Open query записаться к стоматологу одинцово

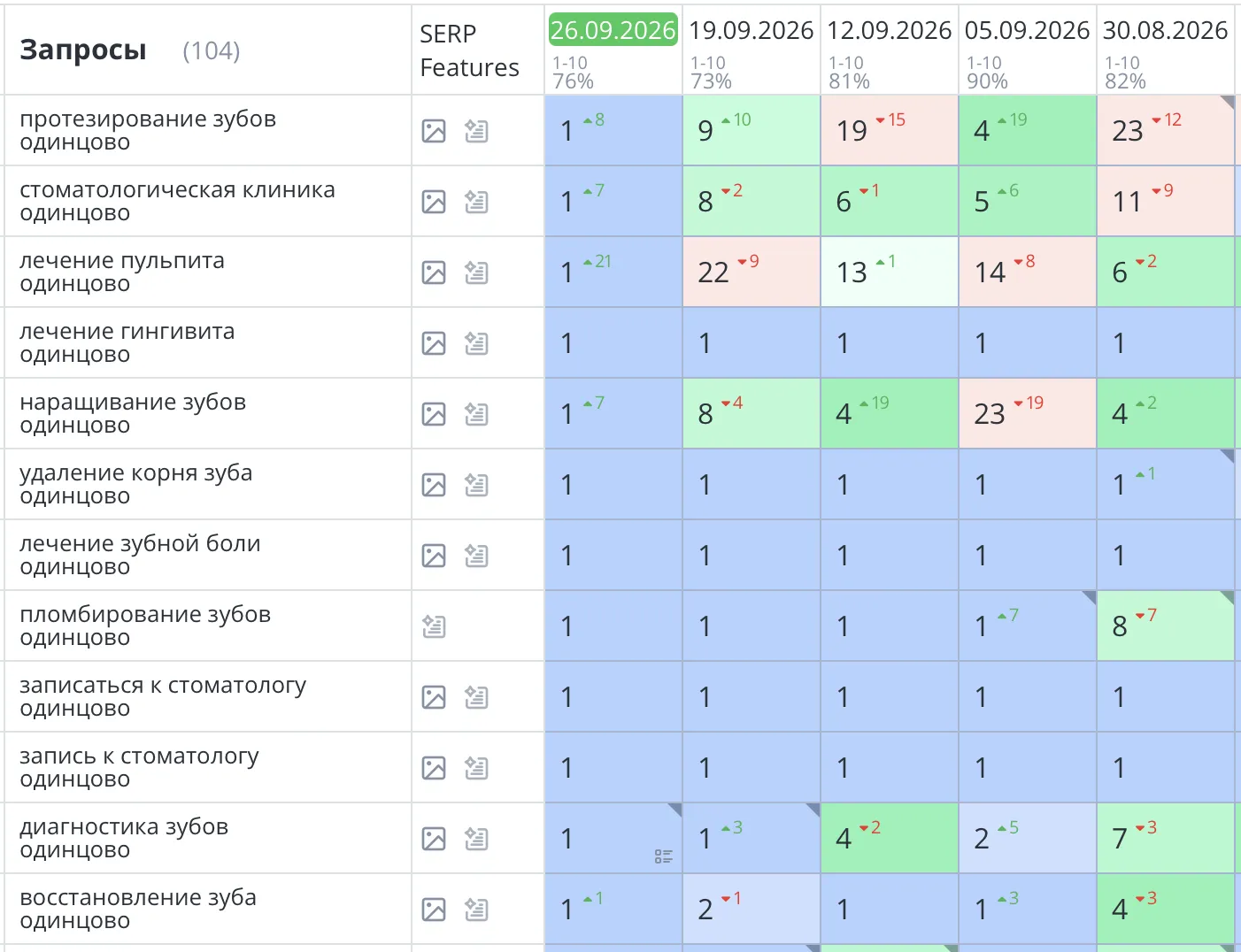(163, 696)
